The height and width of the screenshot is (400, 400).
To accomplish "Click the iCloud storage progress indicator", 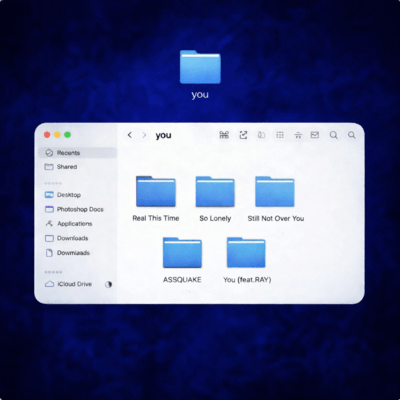I will [x=108, y=284].
